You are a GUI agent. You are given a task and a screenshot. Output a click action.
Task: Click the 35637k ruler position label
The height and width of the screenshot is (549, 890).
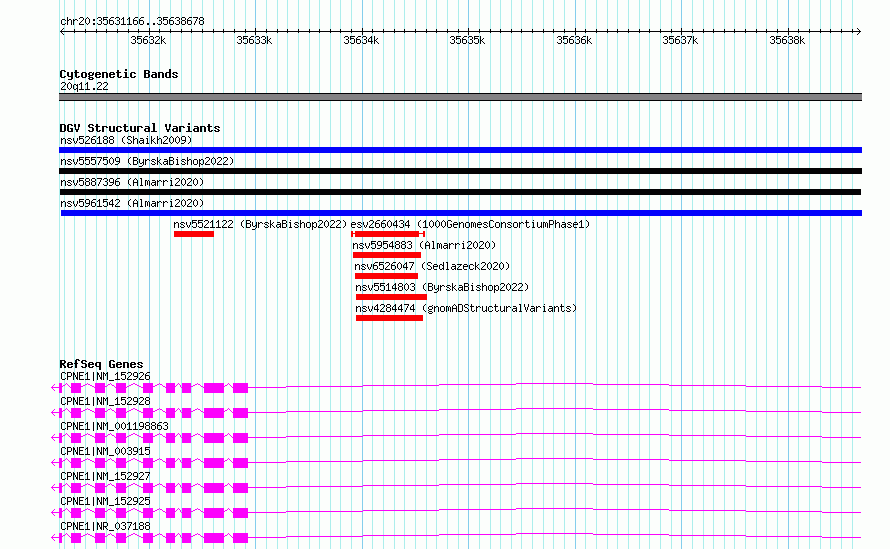tap(680, 40)
